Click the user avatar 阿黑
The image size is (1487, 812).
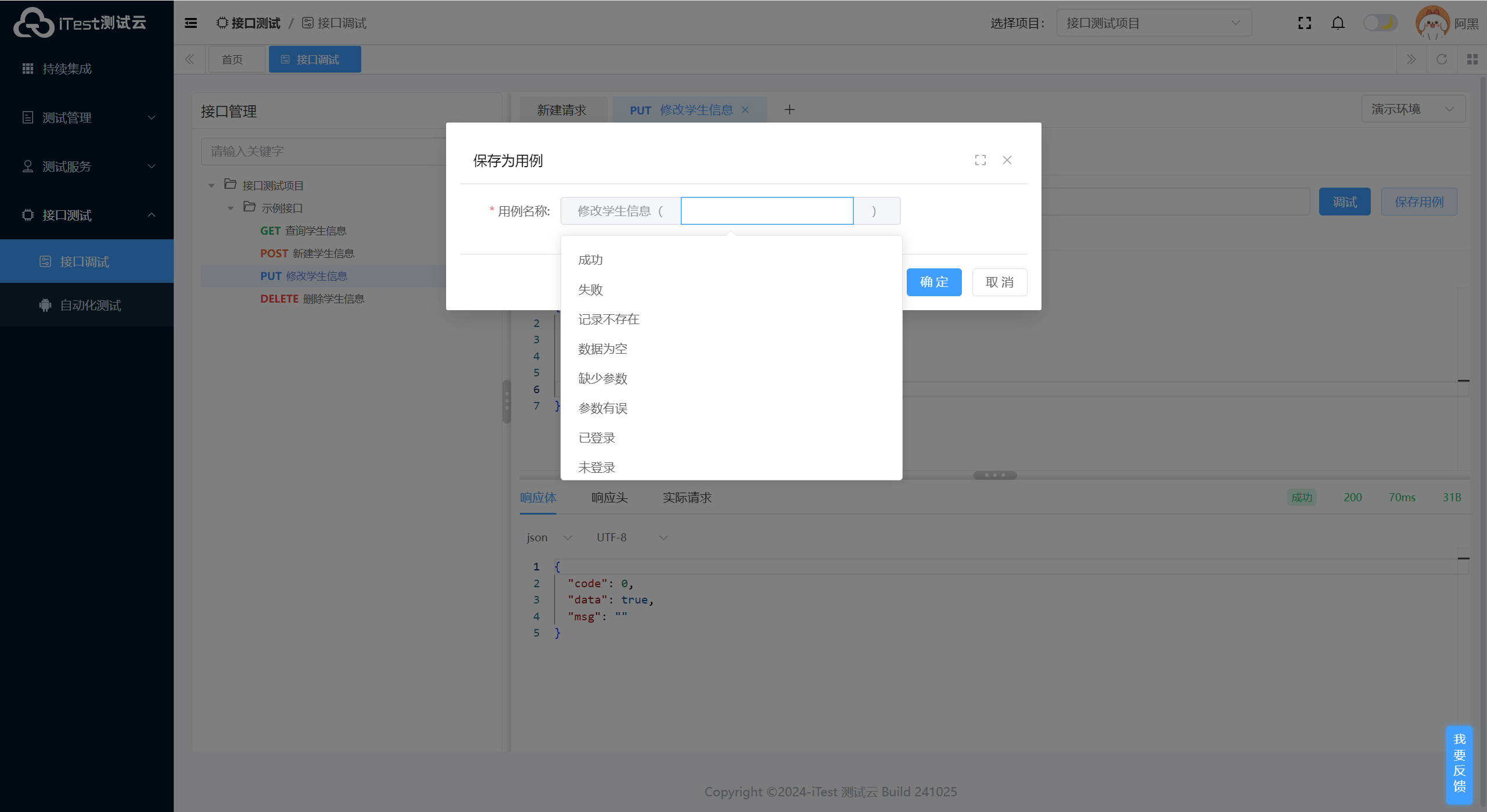point(1432,23)
